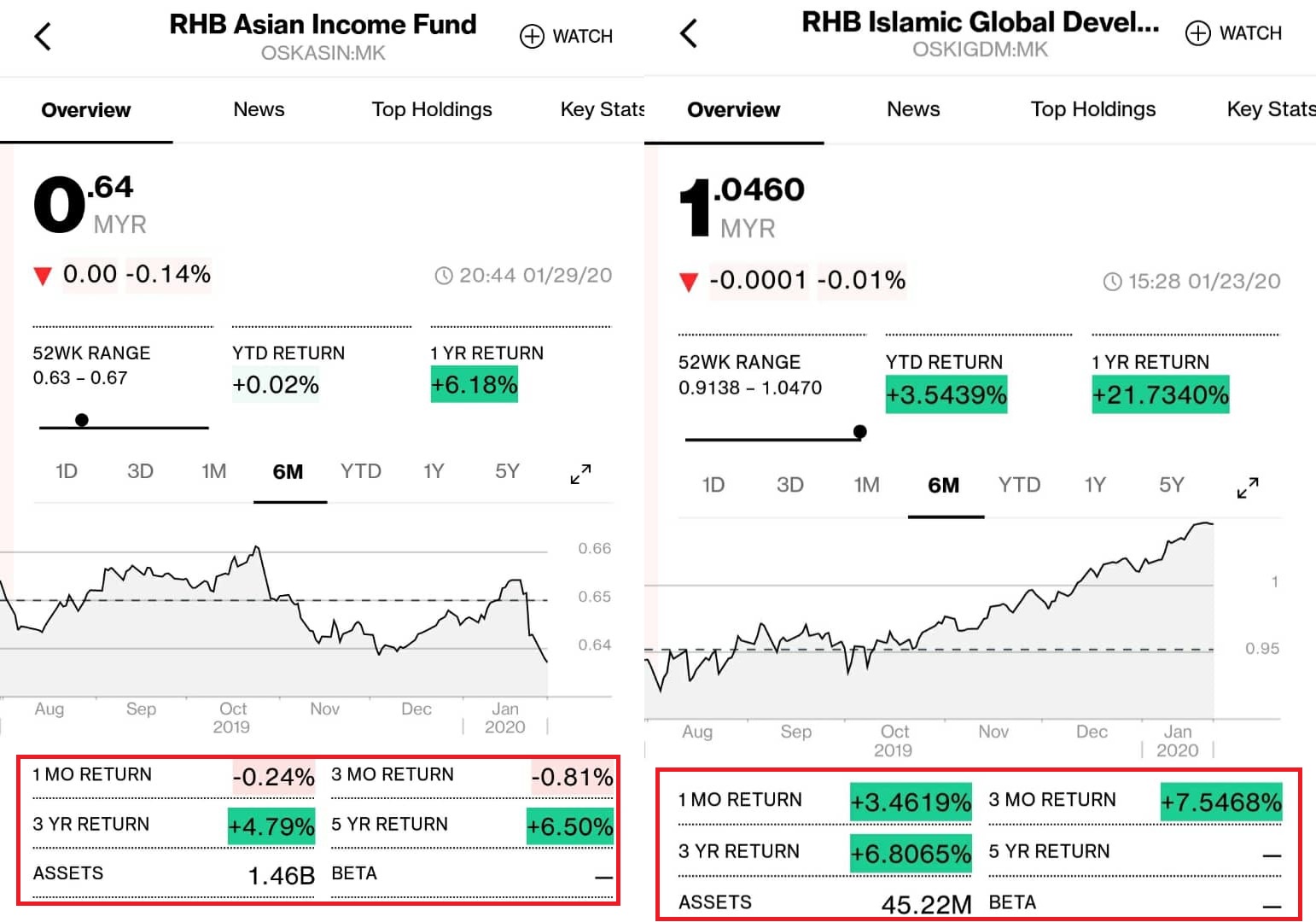The image size is (1316, 922).
Task: Go back from RHB Asian Income Fund
Action: point(43,37)
